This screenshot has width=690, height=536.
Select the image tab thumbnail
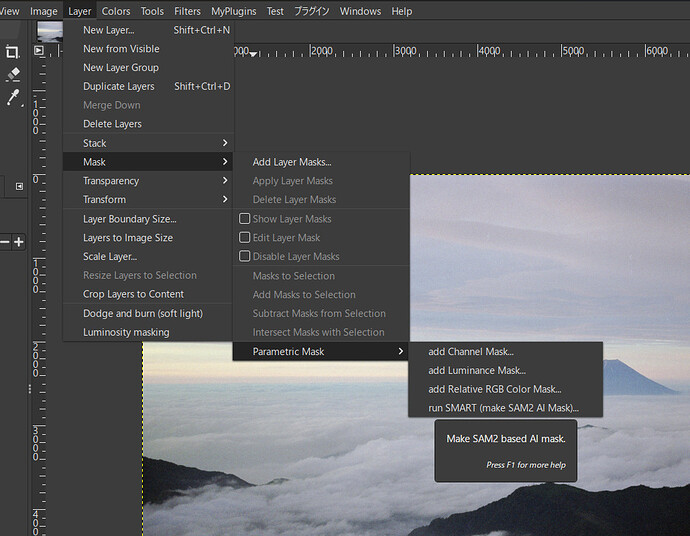tap(50, 30)
